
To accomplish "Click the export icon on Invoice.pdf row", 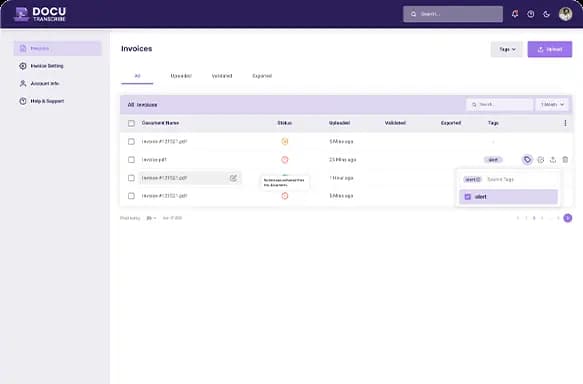I will [x=553, y=159].
